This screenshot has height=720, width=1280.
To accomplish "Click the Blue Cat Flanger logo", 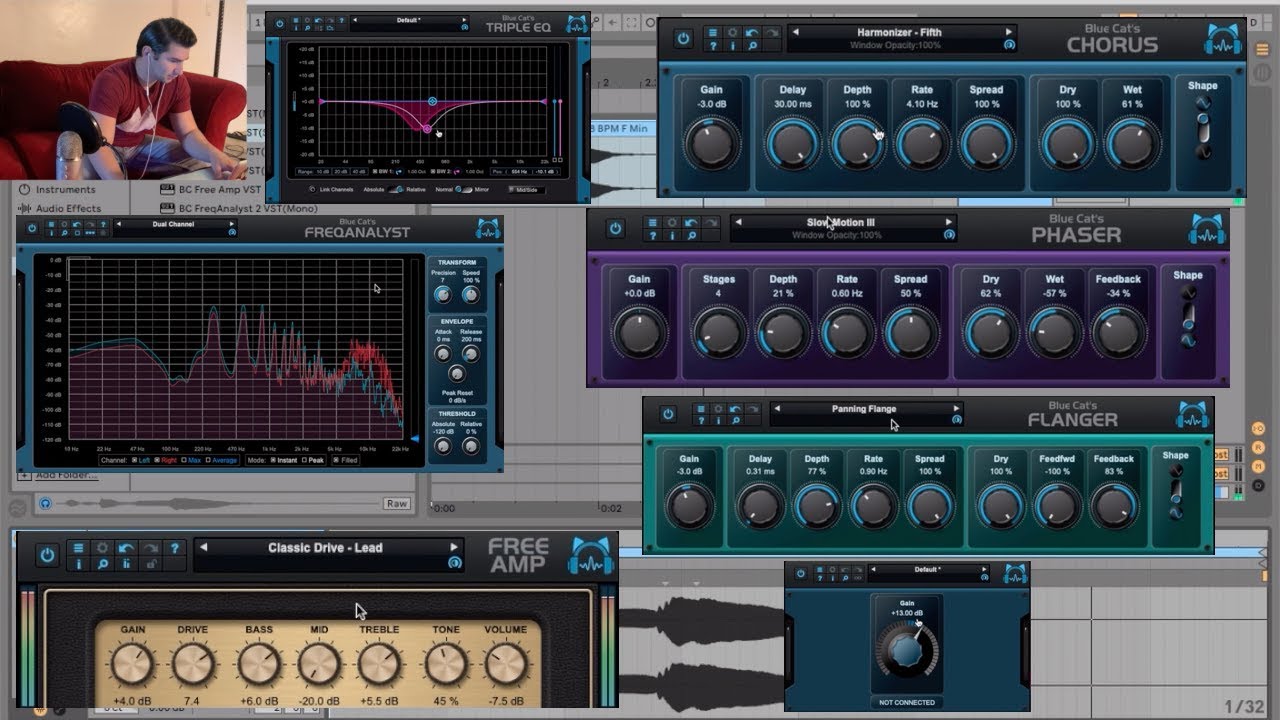I will point(1192,415).
